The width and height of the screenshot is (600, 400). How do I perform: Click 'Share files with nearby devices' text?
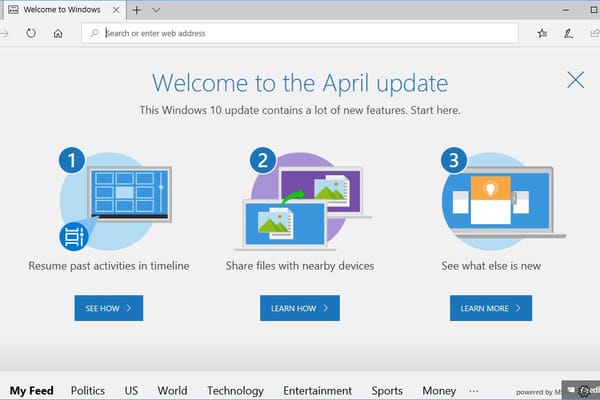(x=300, y=266)
